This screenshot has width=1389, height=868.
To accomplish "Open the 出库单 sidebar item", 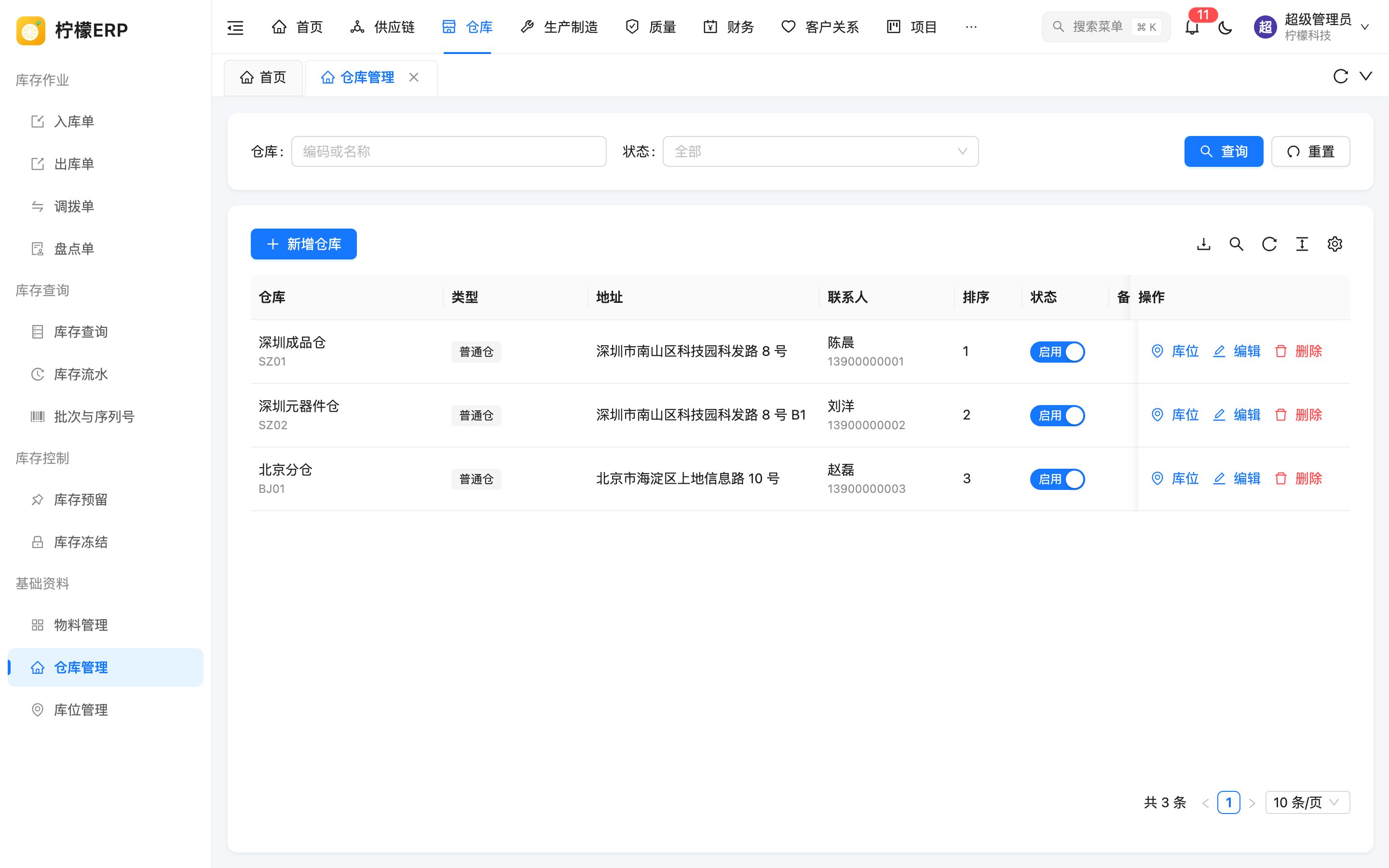I will [x=106, y=164].
